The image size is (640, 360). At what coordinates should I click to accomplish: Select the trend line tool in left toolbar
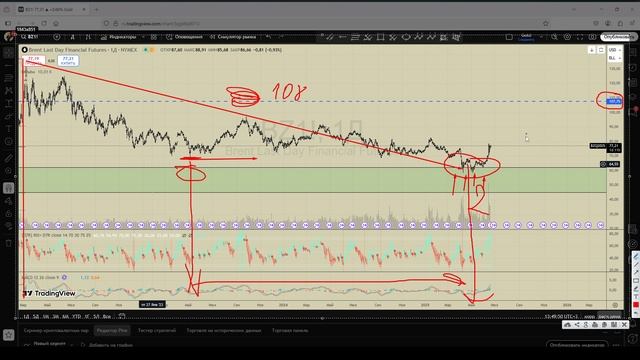(x=9, y=66)
